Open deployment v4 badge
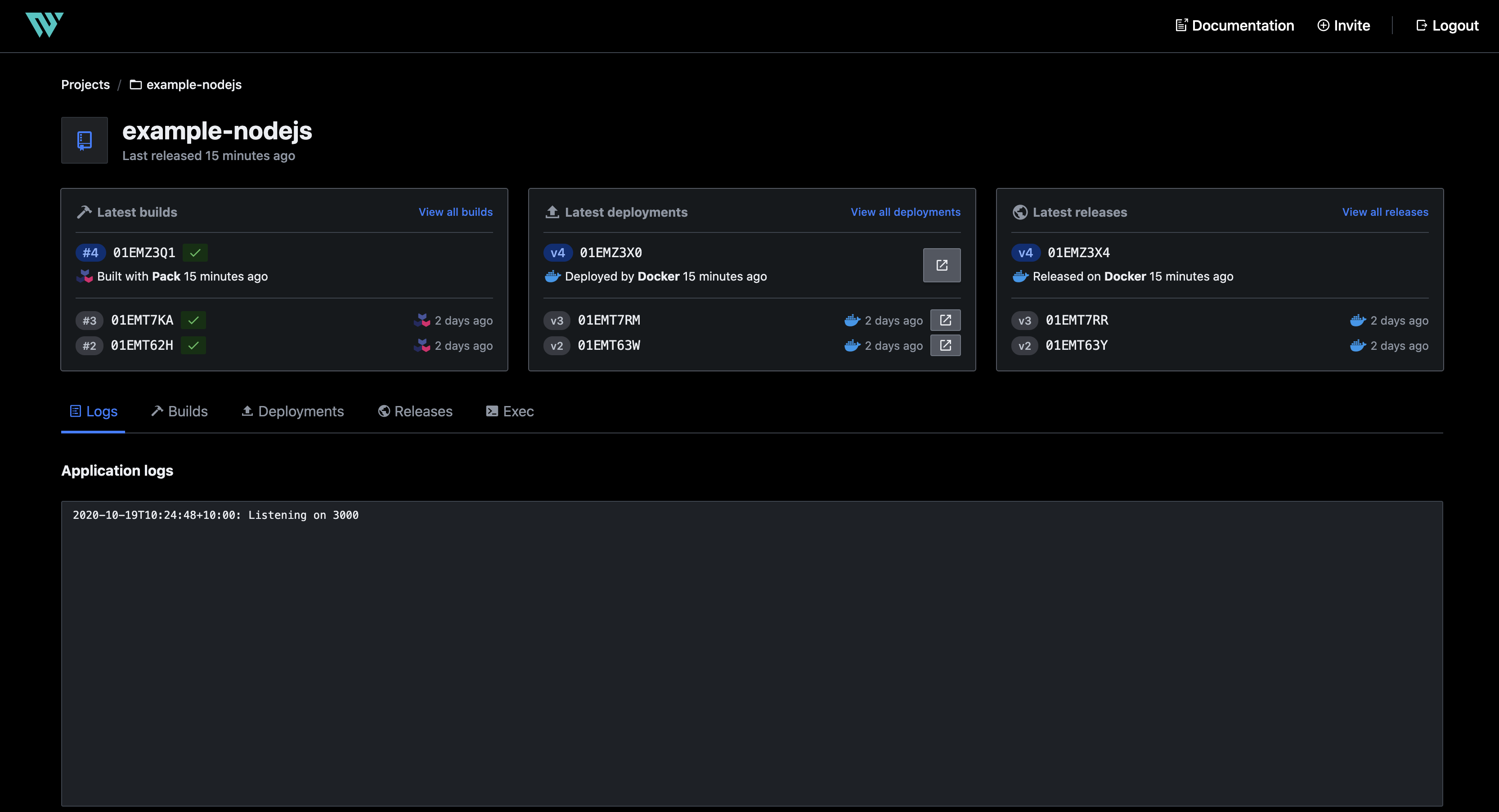This screenshot has width=1499, height=812. click(x=557, y=252)
